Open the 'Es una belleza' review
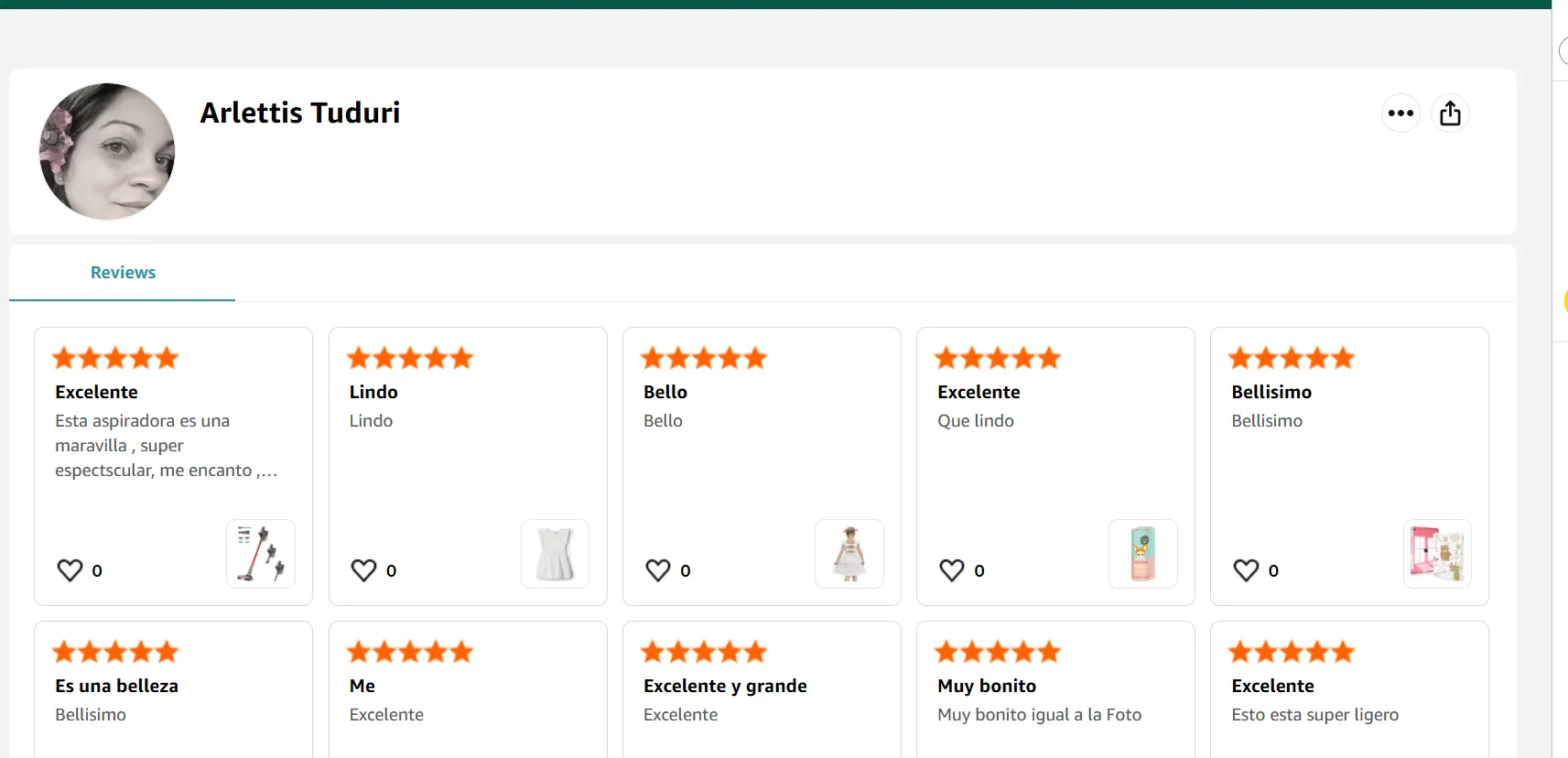Viewport: 1568px width, 758px height. tap(116, 686)
